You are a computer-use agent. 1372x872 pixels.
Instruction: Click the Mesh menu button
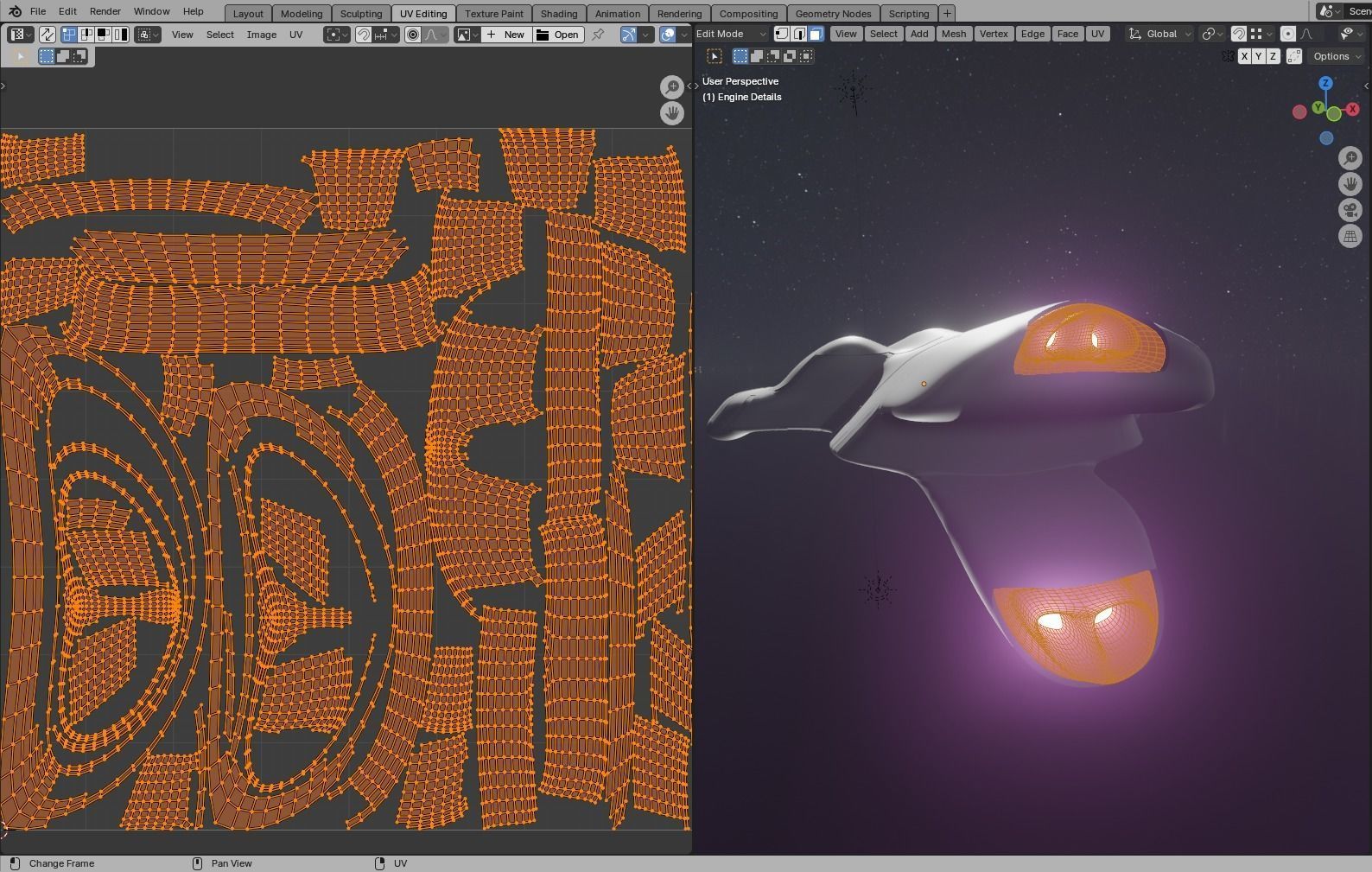pos(954,34)
